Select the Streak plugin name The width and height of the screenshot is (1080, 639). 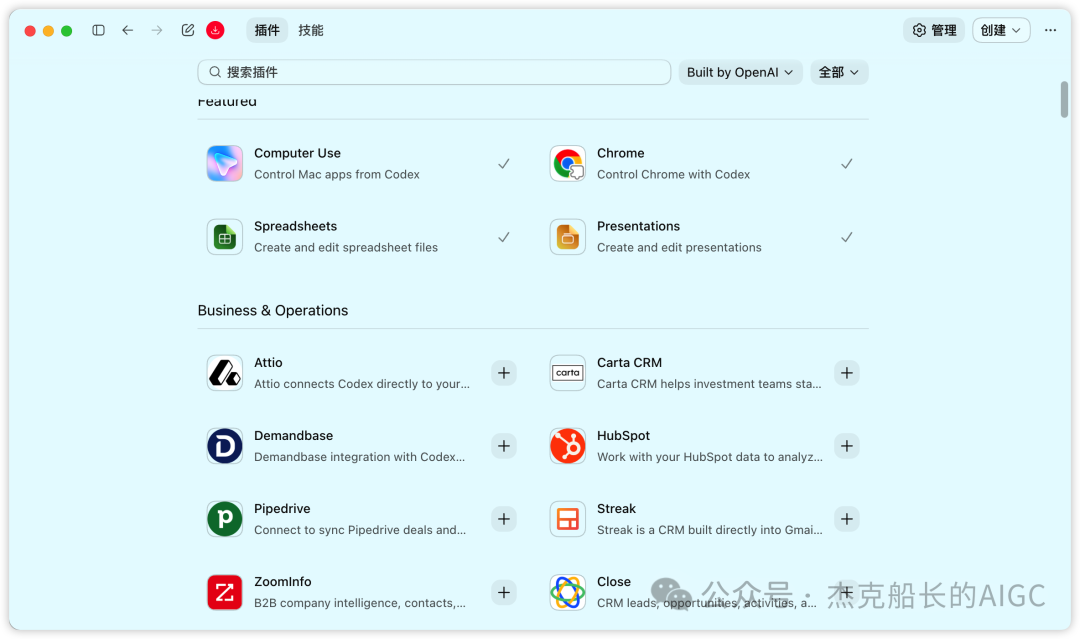[616, 508]
